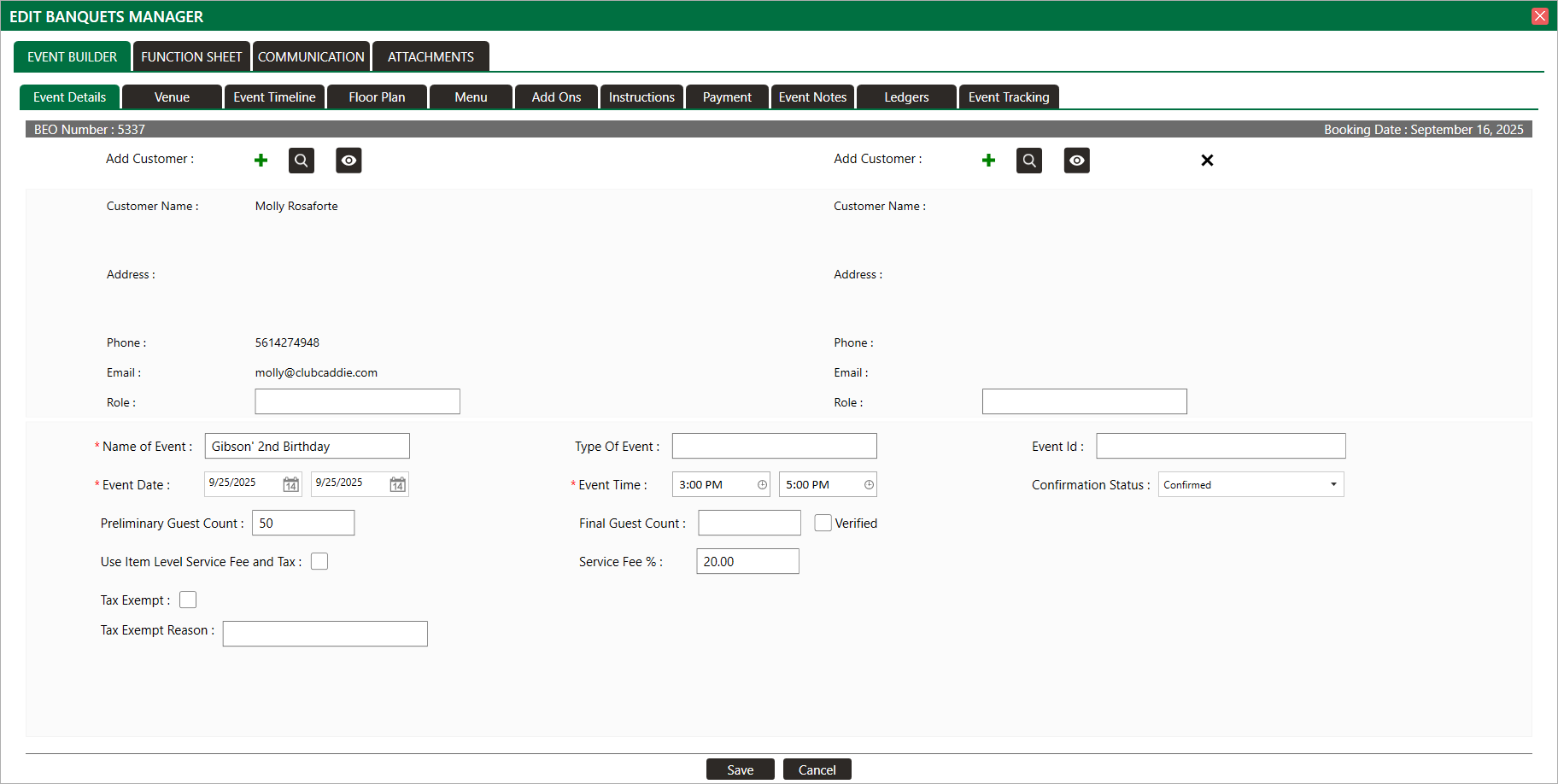Image resolution: width=1558 pixels, height=784 pixels.
Task: Search for first customer with magnifier icon
Action: pos(302,161)
